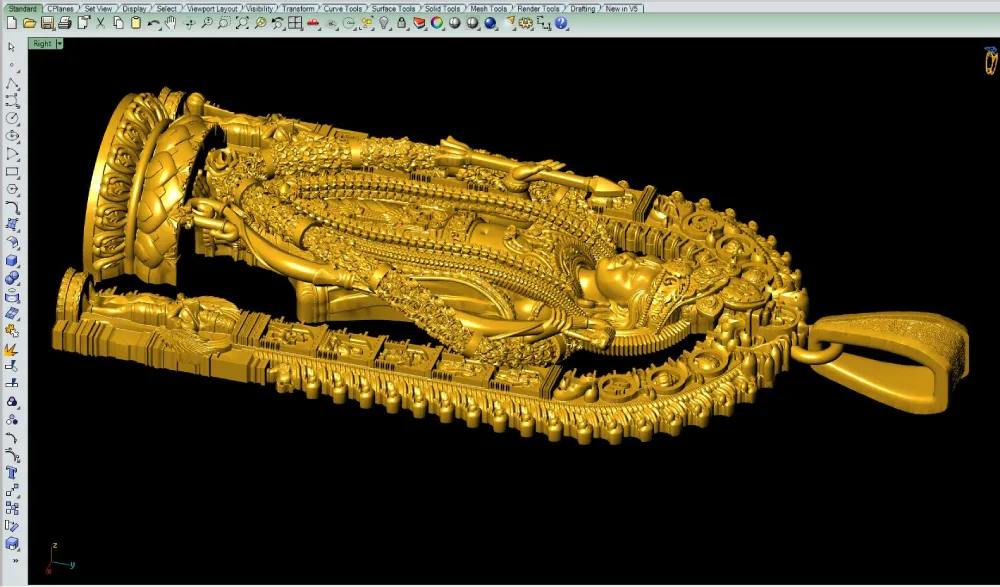Screen dimensions: 1000x587
Task: Lock objects with the padlock icon
Action: tap(401, 23)
